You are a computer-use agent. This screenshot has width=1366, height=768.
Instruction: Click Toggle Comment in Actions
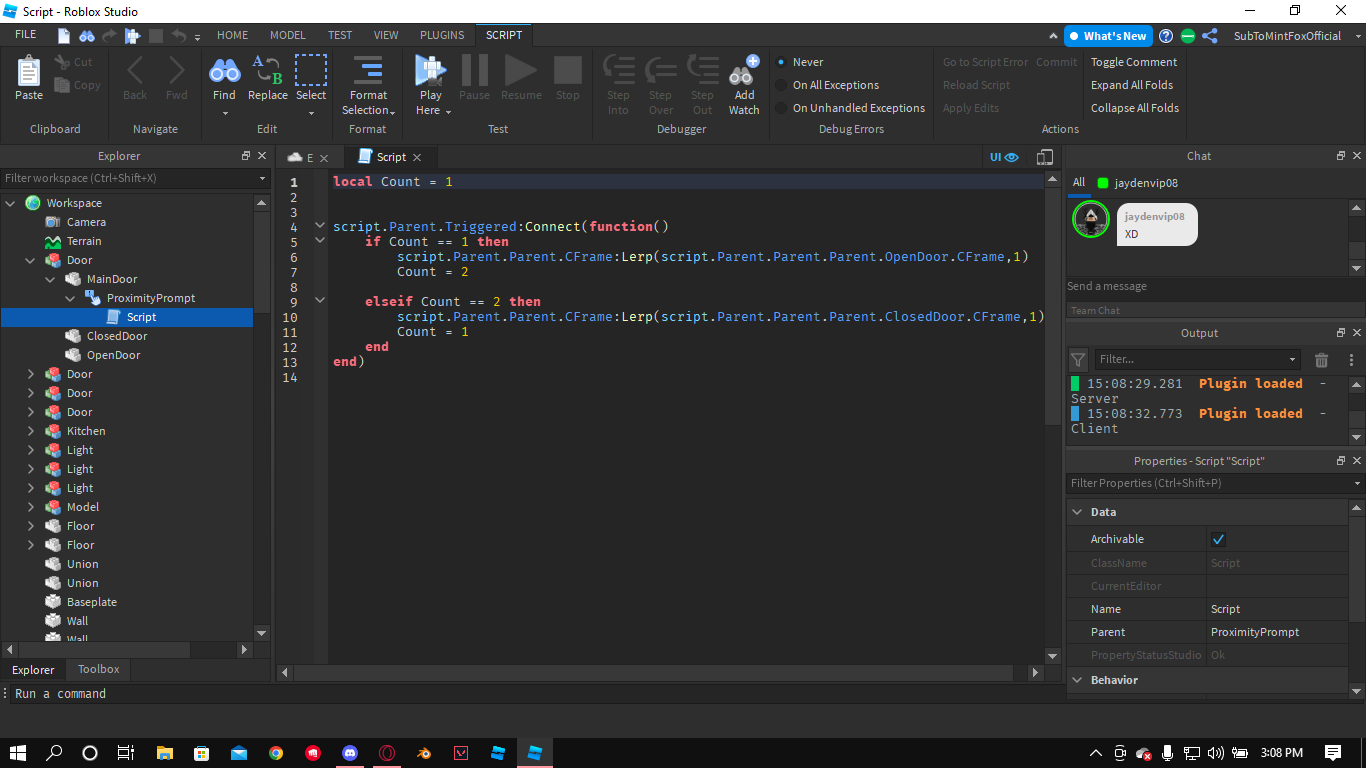1133,62
